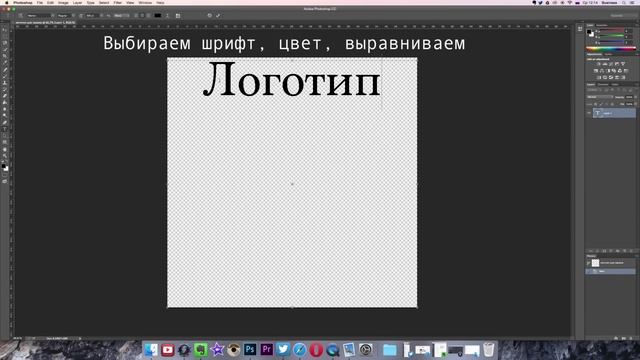Select the Move tool in the toolbar

(x=5, y=29)
